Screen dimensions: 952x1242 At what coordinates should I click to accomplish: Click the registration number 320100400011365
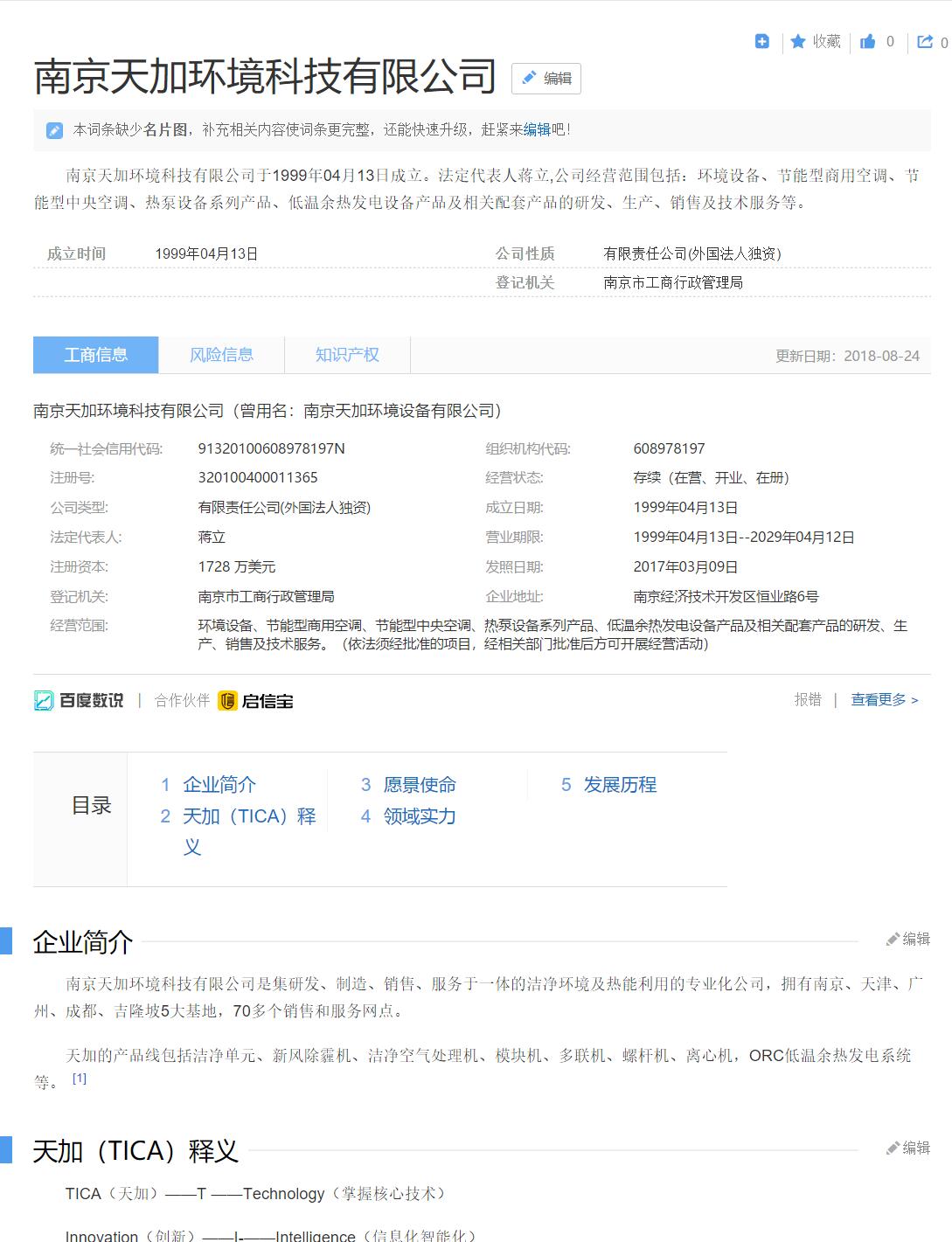point(258,477)
